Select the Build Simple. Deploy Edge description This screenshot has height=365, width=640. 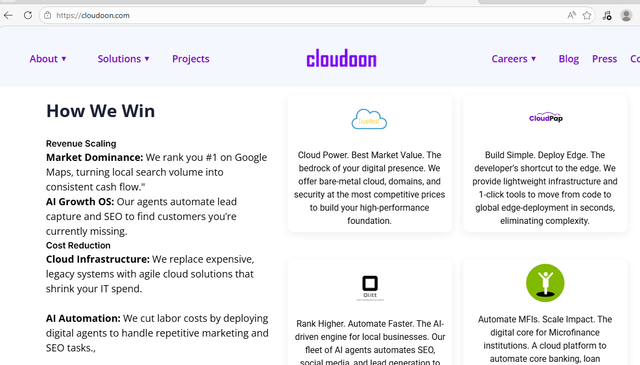(x=545, y=188)
